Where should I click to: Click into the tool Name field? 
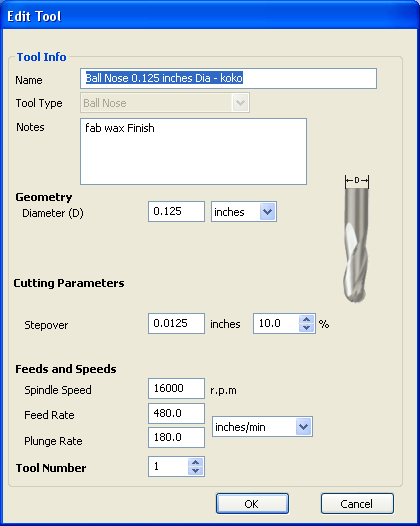coord(228,78)
